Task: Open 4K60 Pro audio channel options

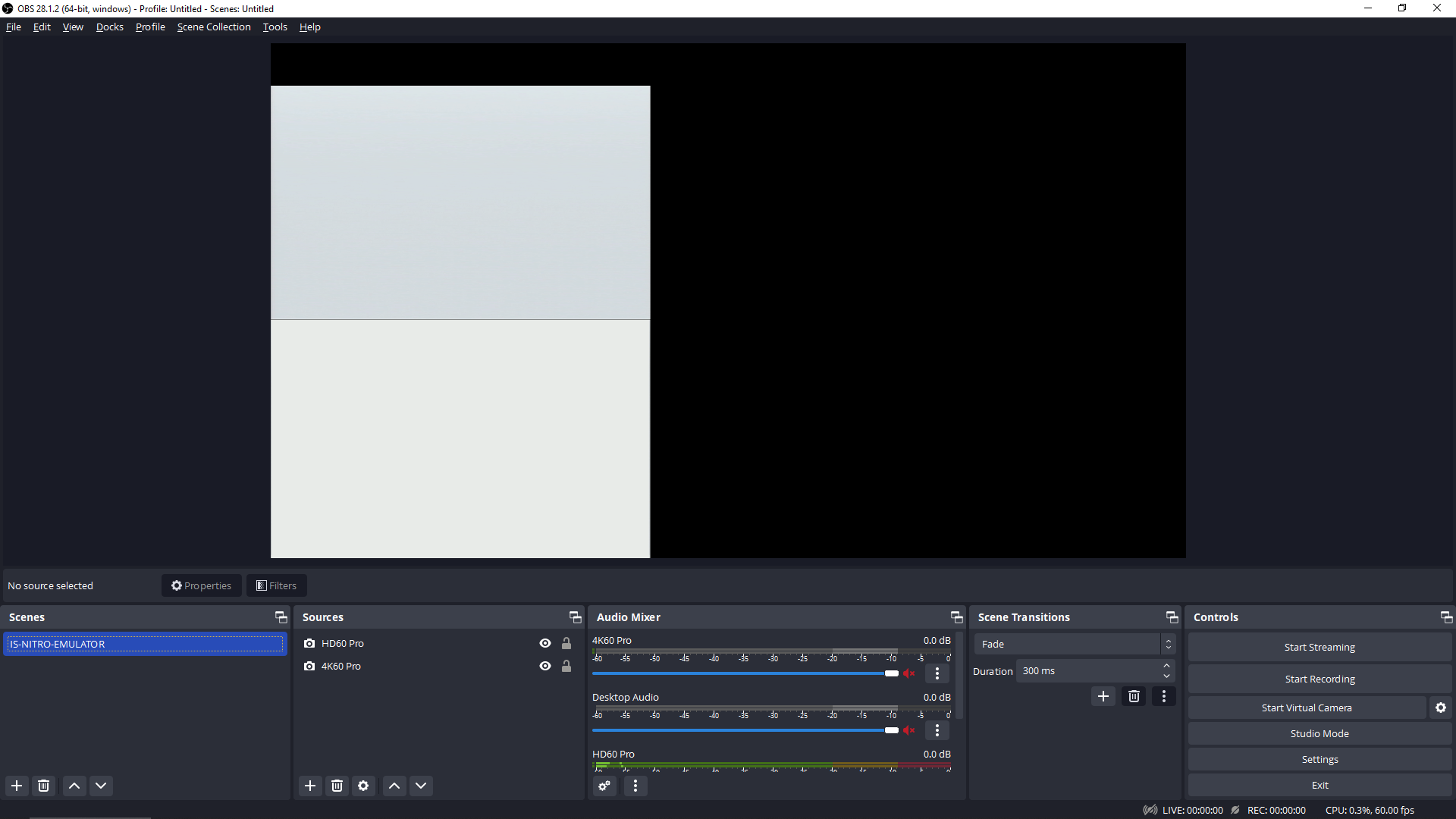Action: coord(937,673)
